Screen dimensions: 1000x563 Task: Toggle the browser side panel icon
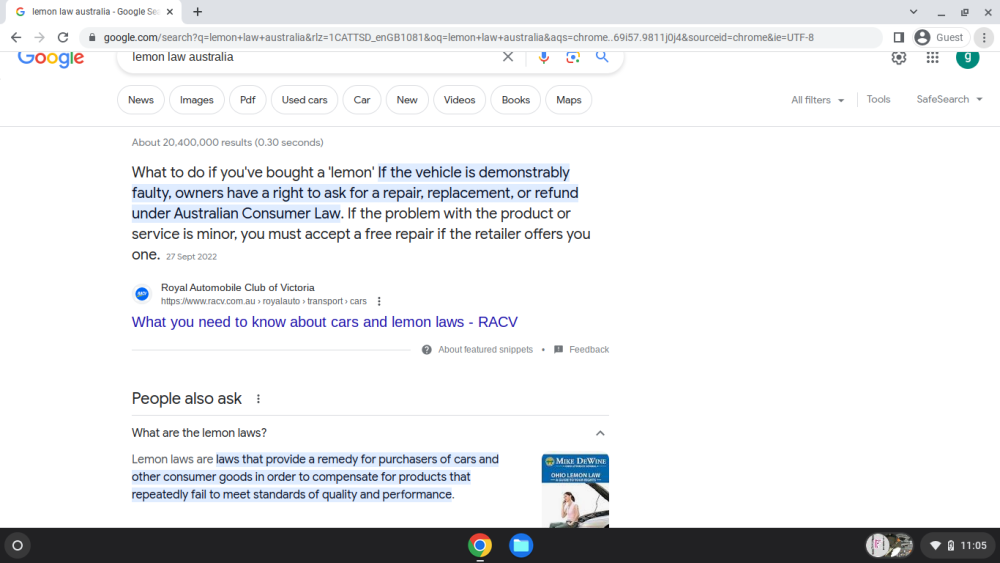[x=899, y=37]
